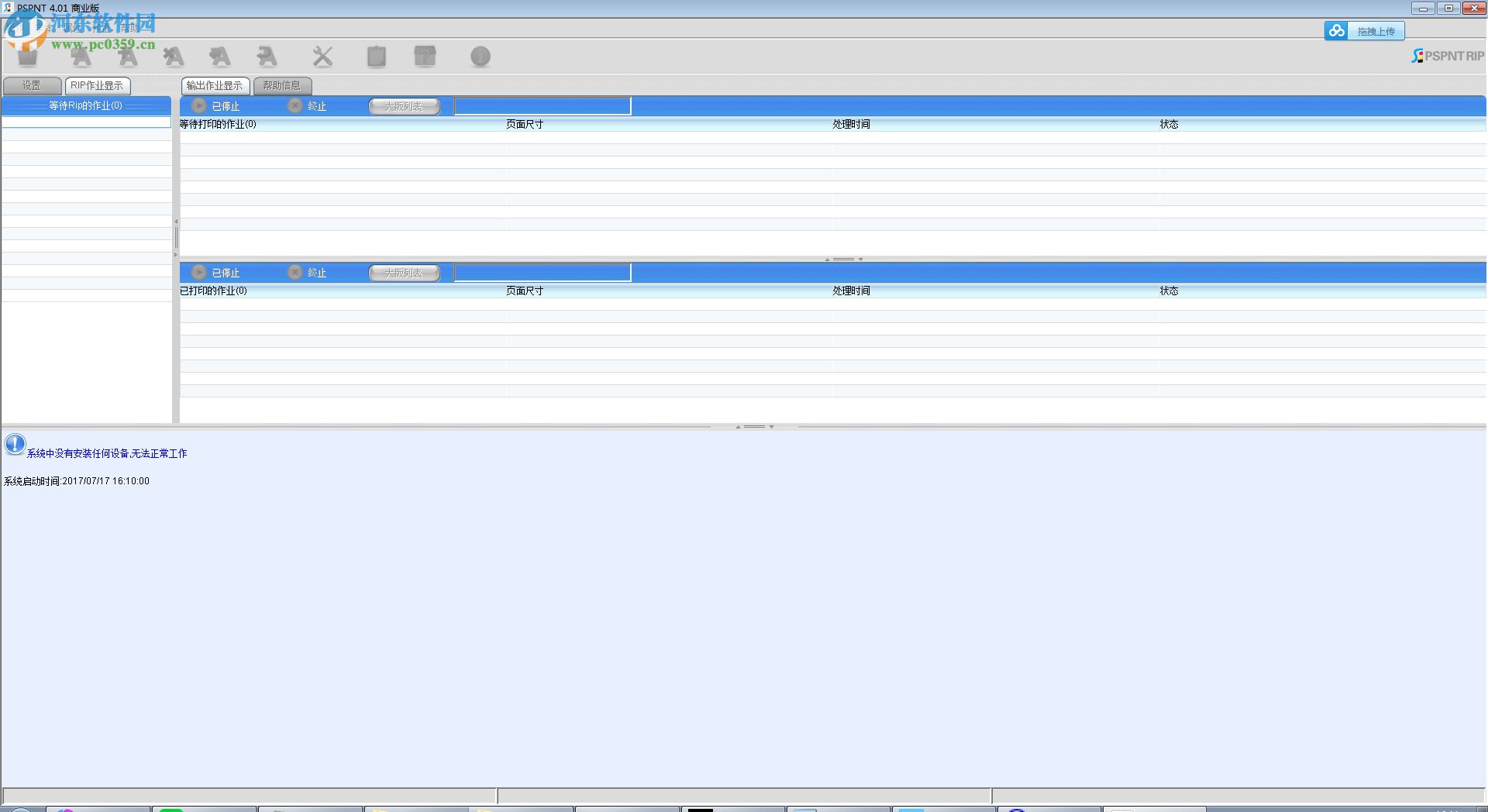The width and height of the screenshot is (1488, 812).
Task: Click the 系统启动时间 timestamp line
Action: coord(77,481)
